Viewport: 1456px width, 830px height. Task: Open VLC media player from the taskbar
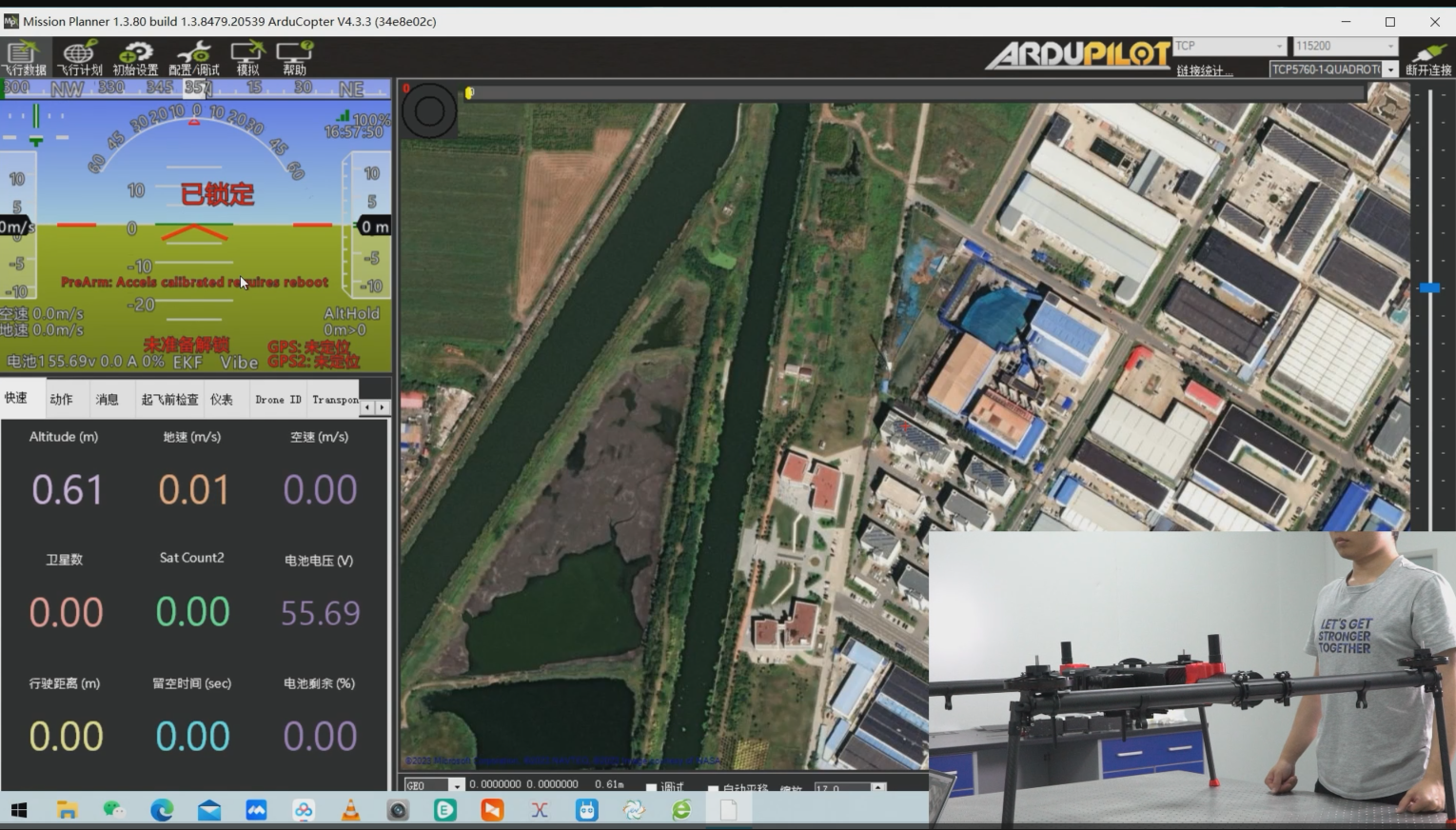click(350, 810)
